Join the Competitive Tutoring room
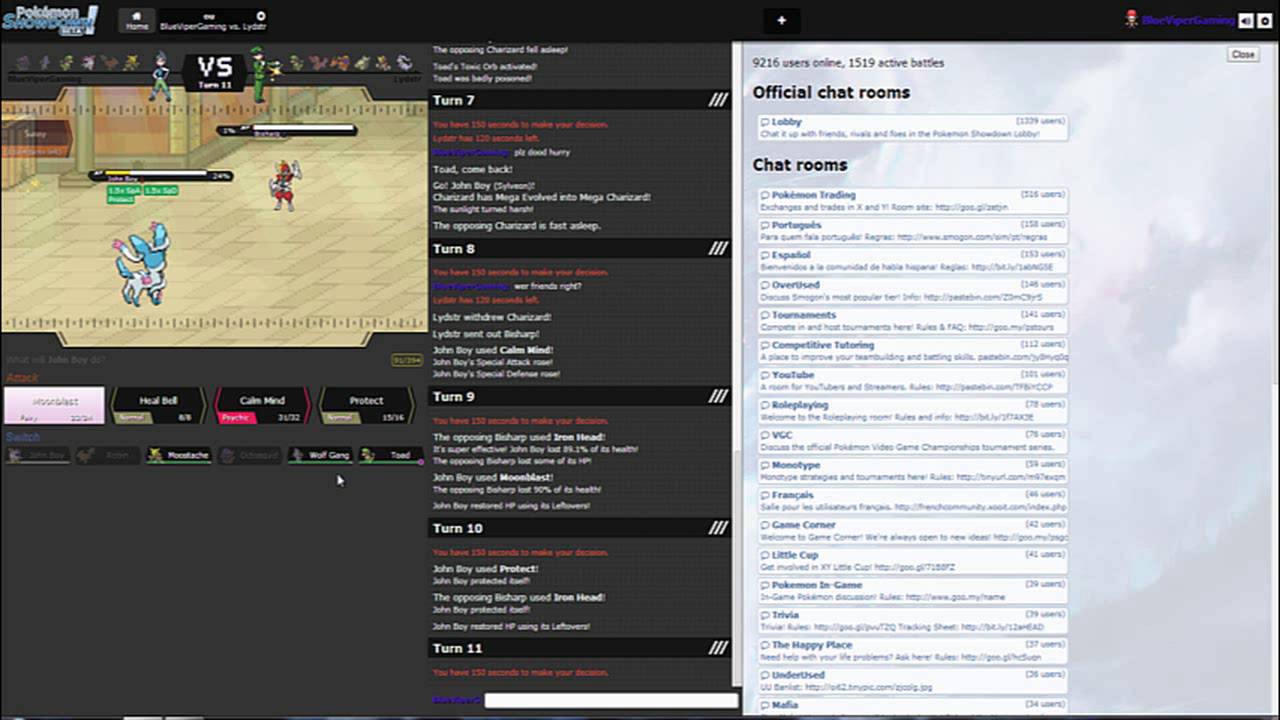 912,351
